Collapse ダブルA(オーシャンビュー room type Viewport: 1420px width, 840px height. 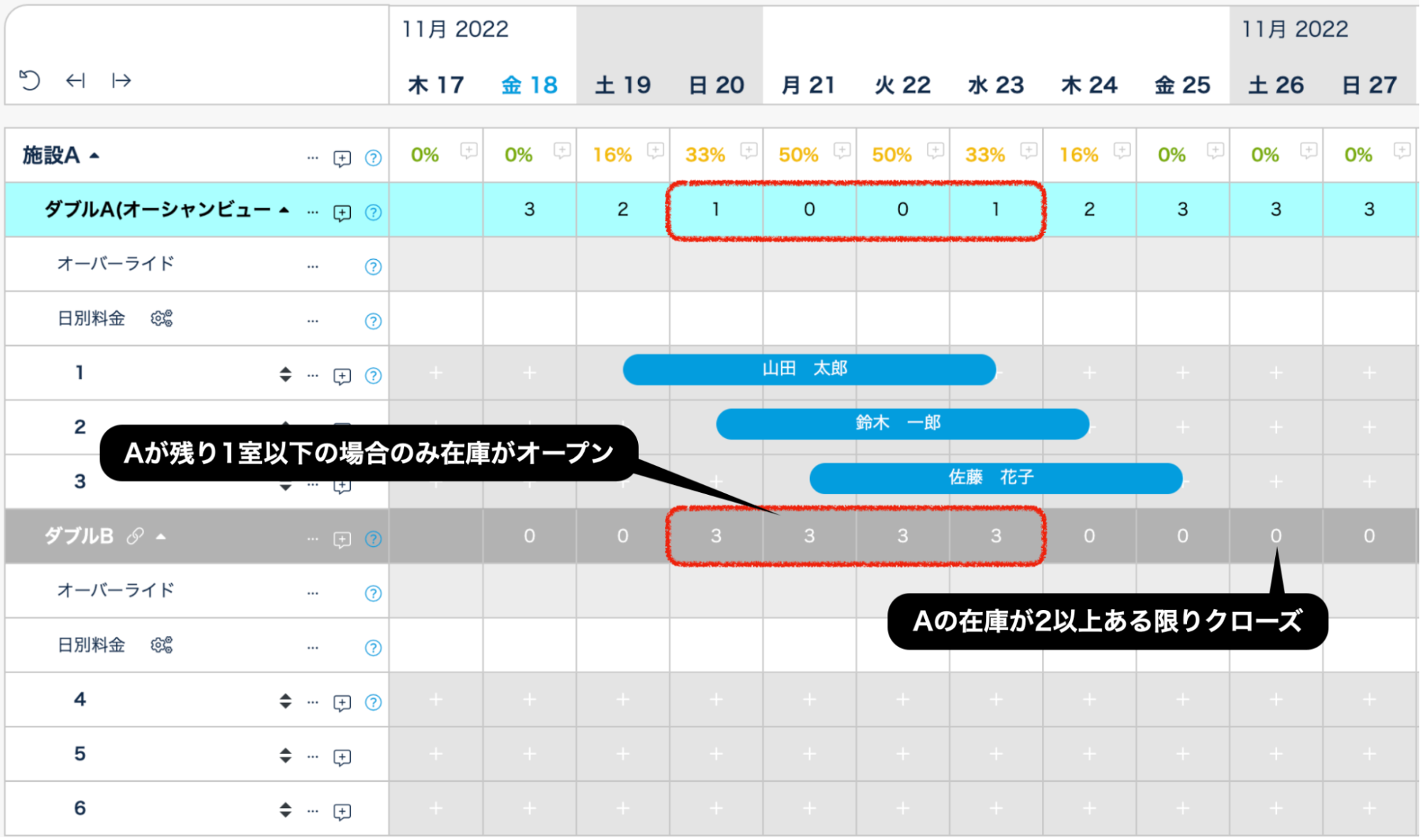coord(284,210)
